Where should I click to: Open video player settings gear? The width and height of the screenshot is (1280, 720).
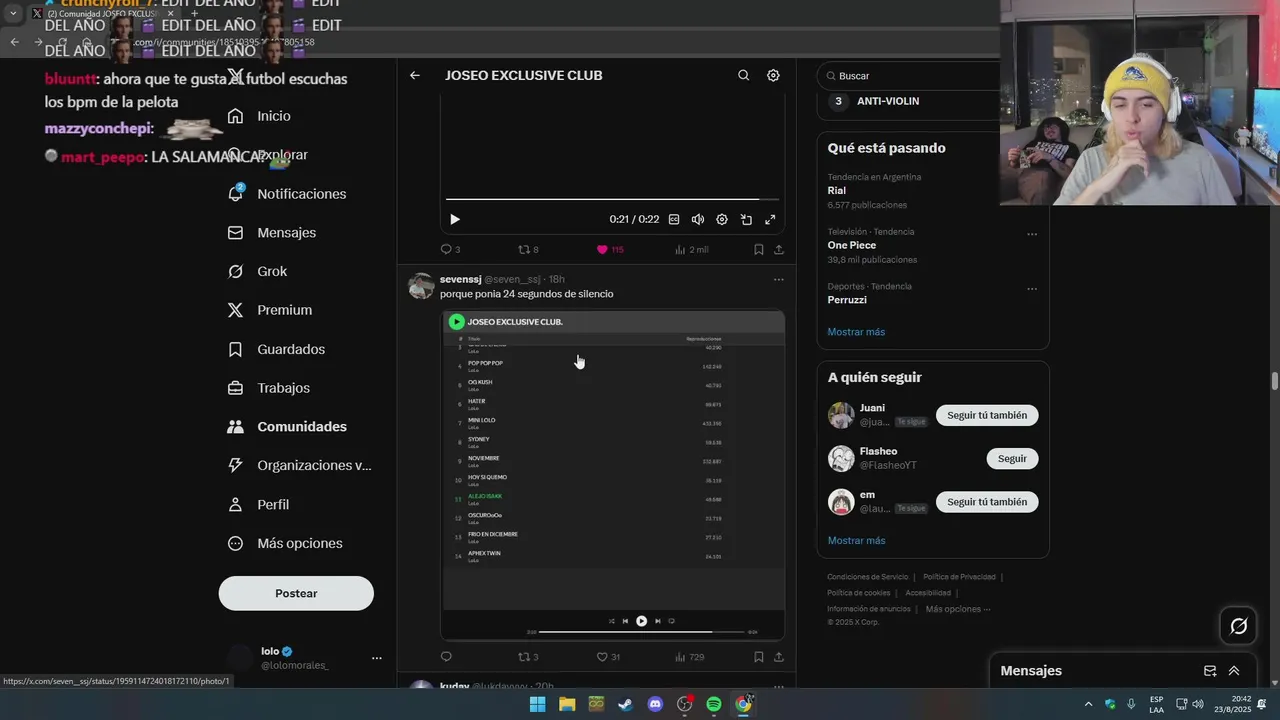pyautogui.click(x=722, y=219)
